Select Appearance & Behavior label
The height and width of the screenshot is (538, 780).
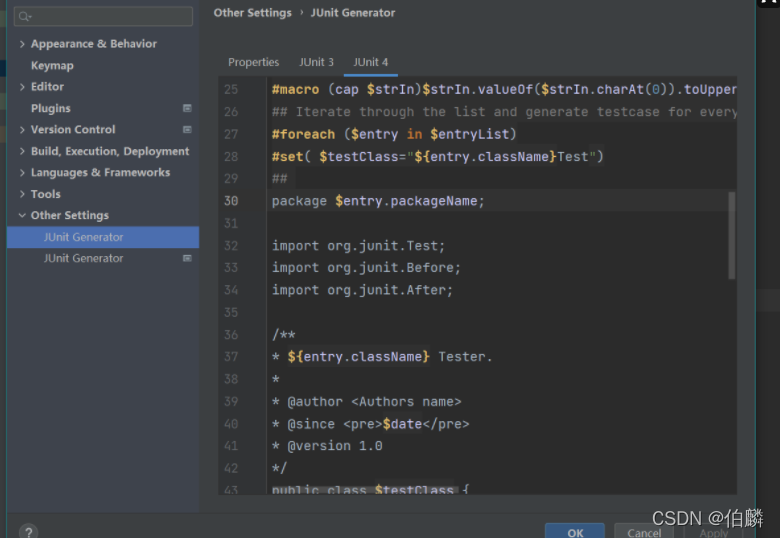click(x=94, y=44)
